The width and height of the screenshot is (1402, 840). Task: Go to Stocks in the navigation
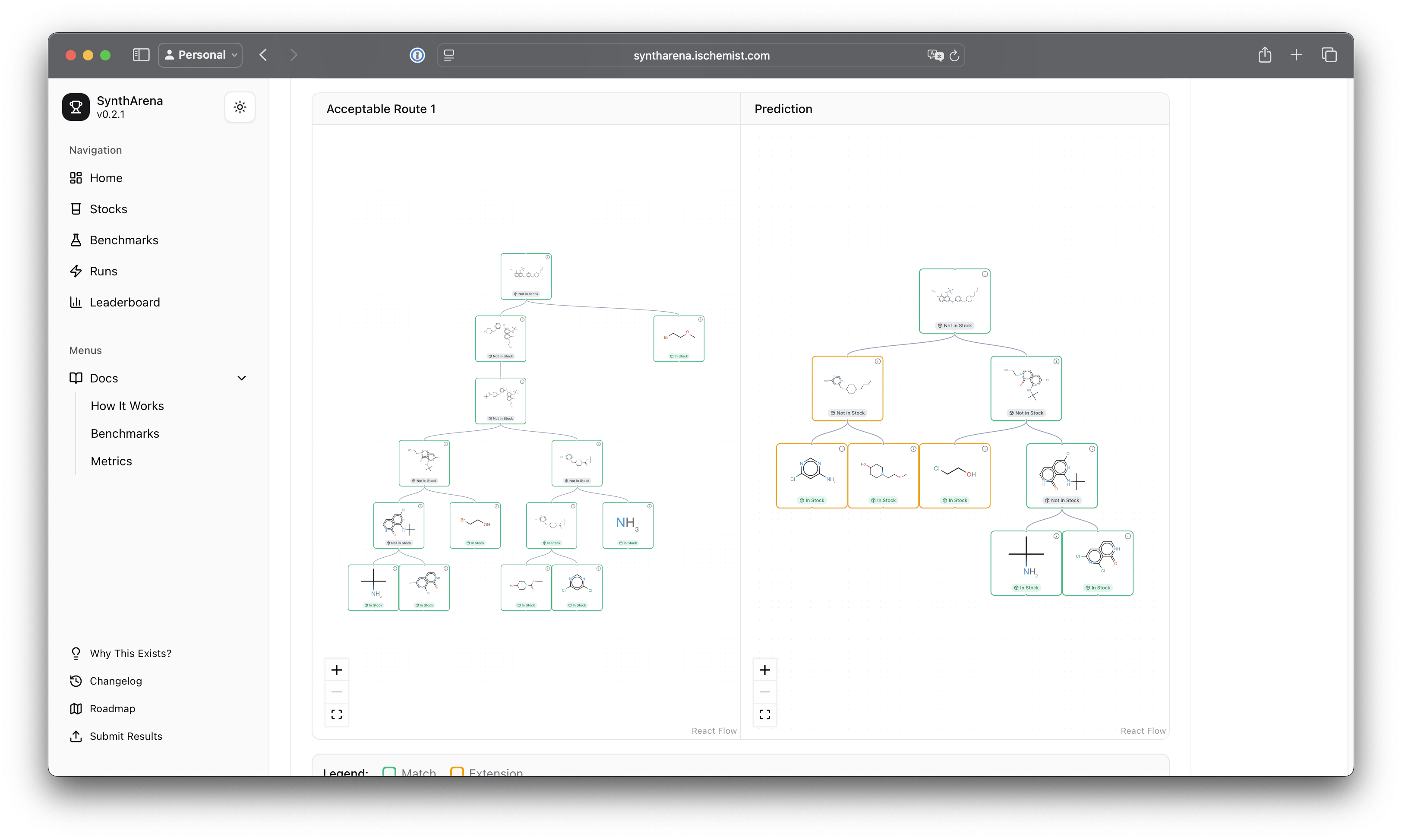point(108,209)
